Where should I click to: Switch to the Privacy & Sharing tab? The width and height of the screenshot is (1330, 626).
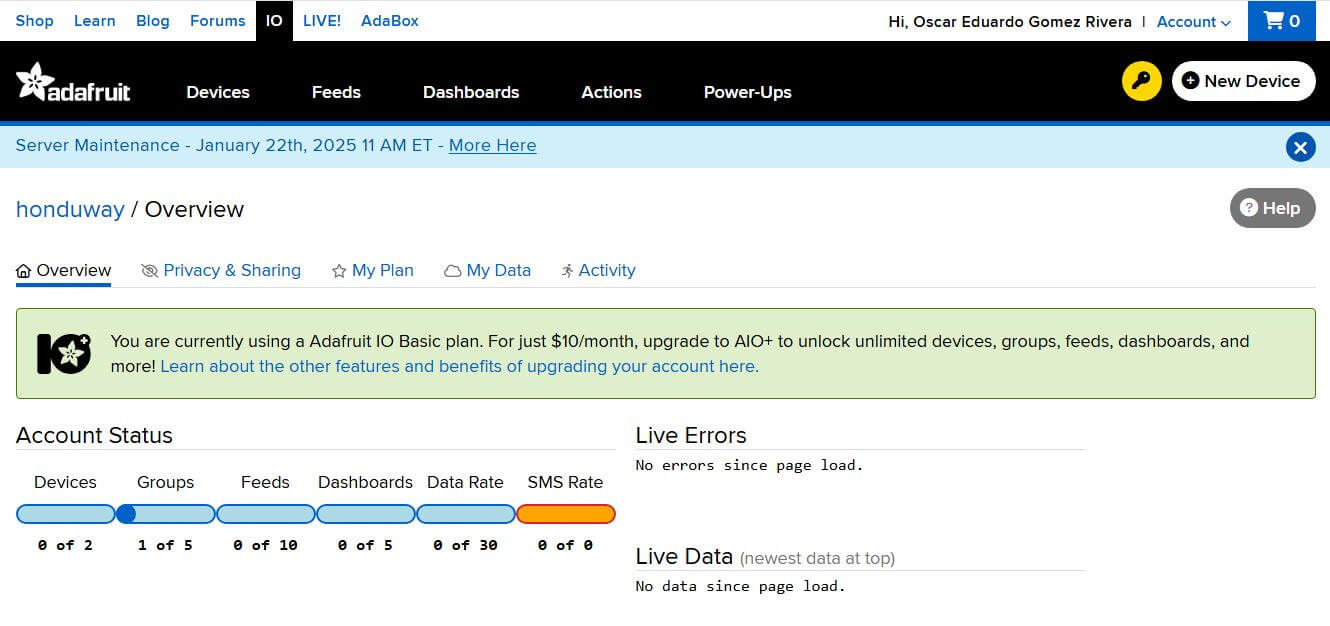[221, 270]
